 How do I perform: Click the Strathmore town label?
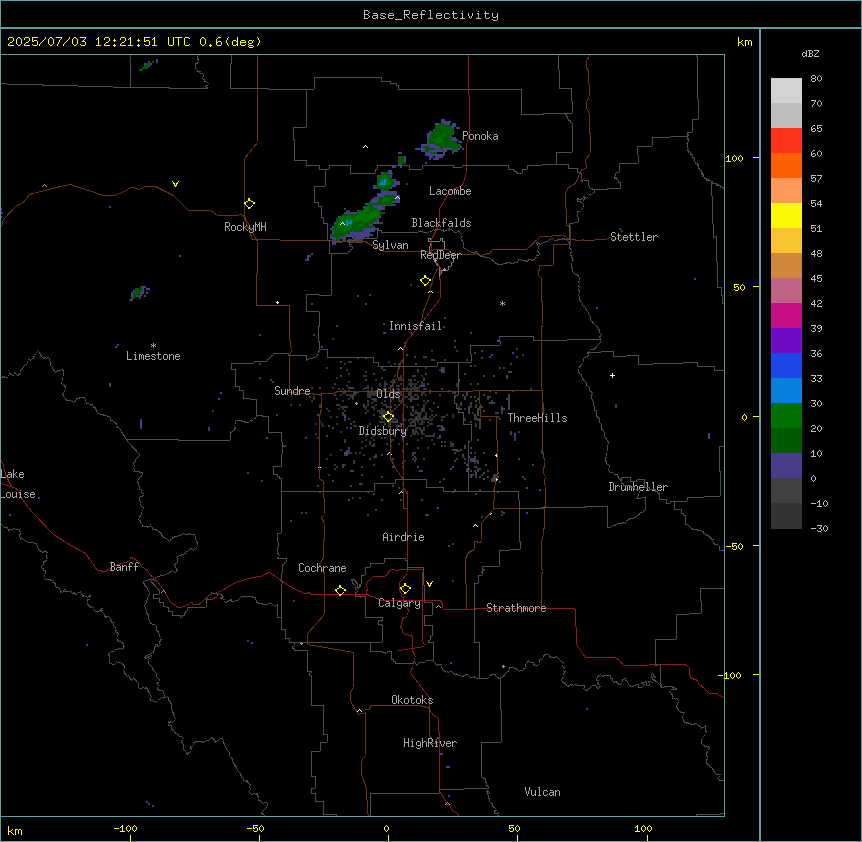coord(516,608)
